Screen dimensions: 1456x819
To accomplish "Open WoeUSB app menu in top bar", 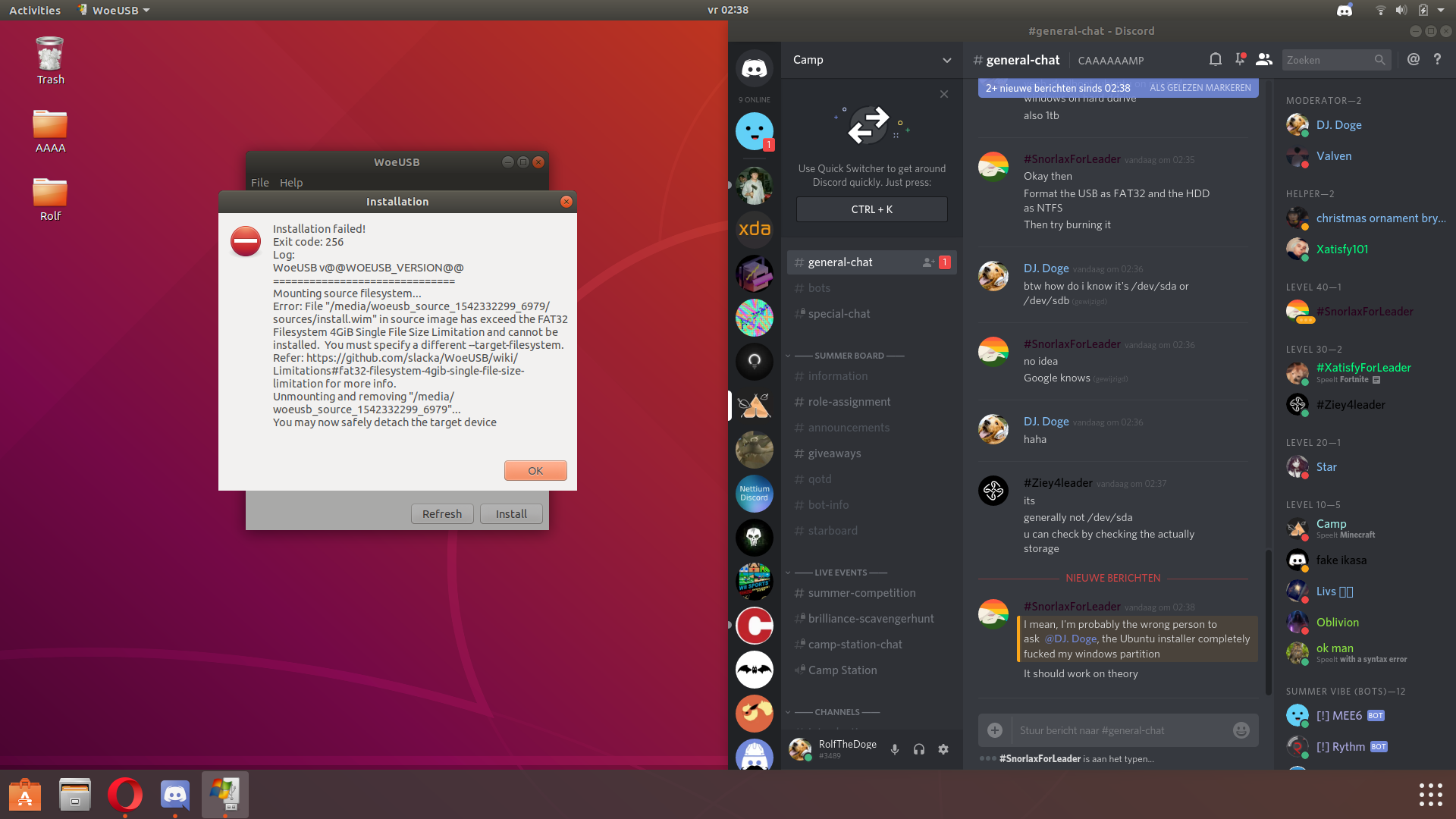I will [x=114, y=10].
